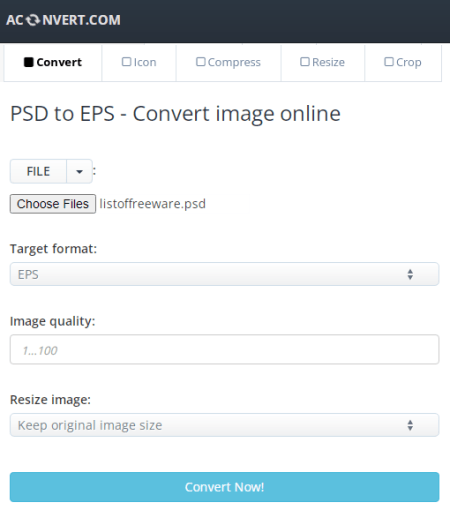The image size is (450, 510).
Task: Focus the Image quality input field
Action: (x=224, y=349)
